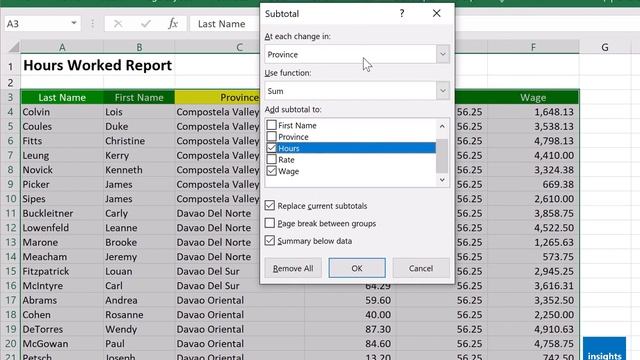This screenshot has height=360, width=640.
Task: Click the wage cell '4,410.00'
Action: click(x=533, y=155)
